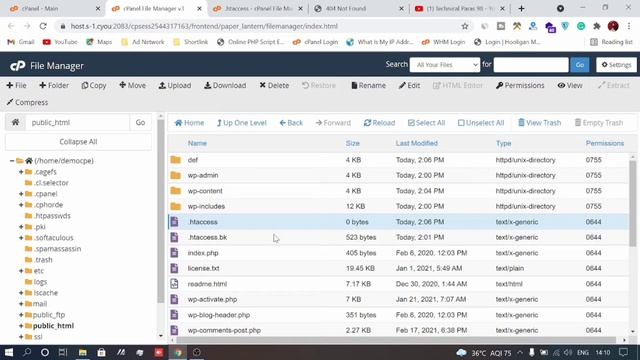Open View Trash
The height and width of the screenshot is (360, 640).
(x=539, y=123)
